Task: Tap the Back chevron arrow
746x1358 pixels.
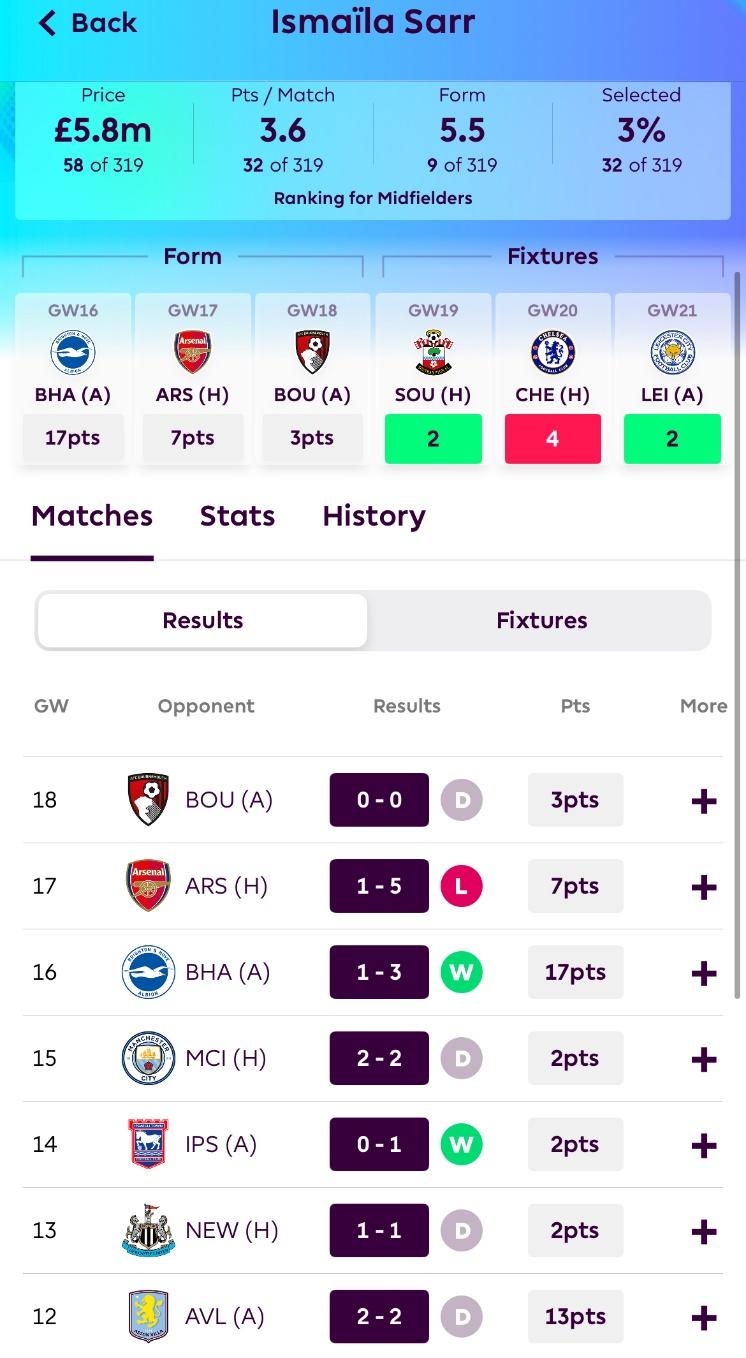Action: (x=47, y=23)
